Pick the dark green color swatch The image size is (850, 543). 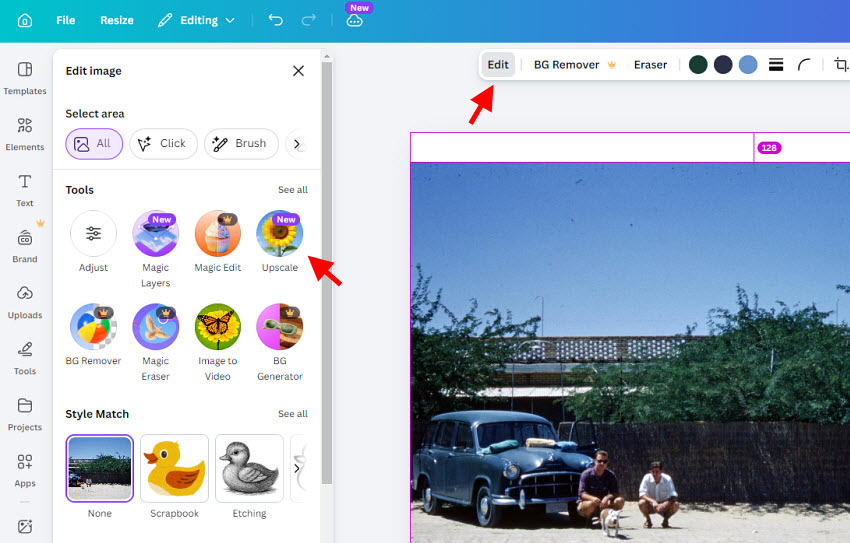[x=698, y=64]
